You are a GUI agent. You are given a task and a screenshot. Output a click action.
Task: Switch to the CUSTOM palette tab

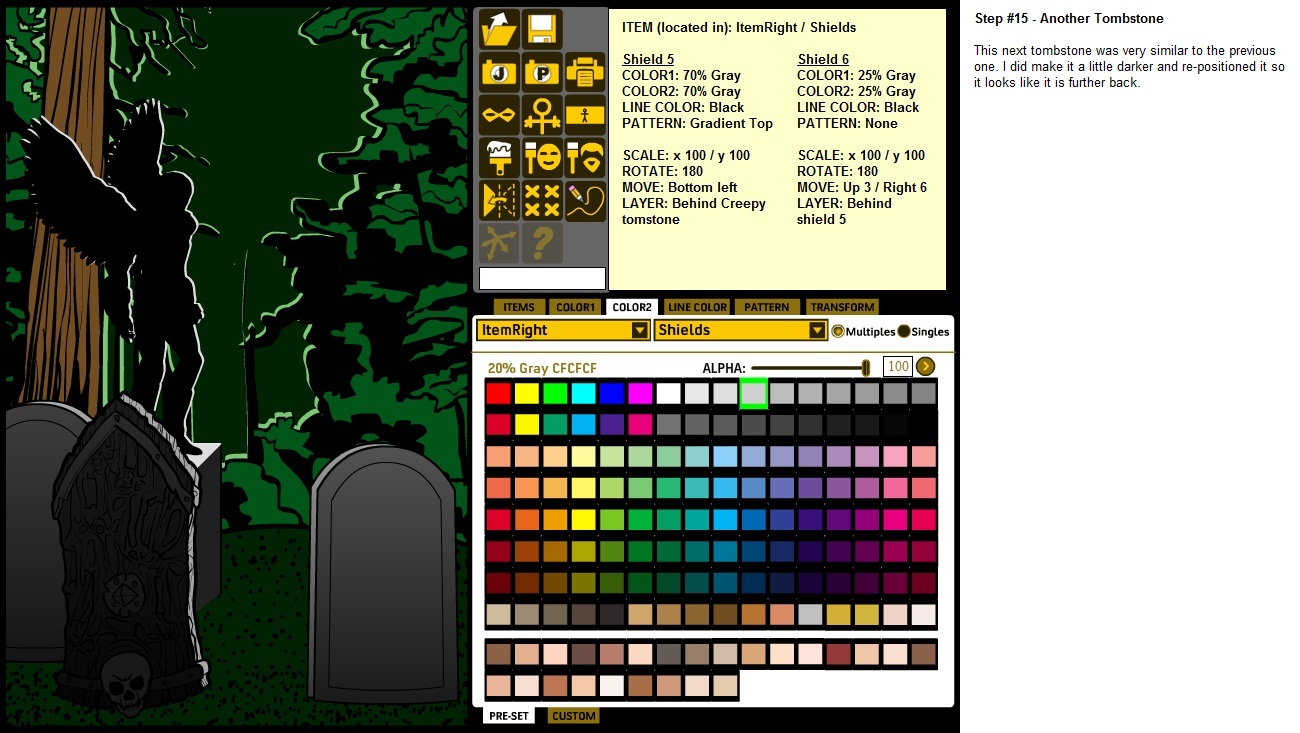[x=574, y=716]
